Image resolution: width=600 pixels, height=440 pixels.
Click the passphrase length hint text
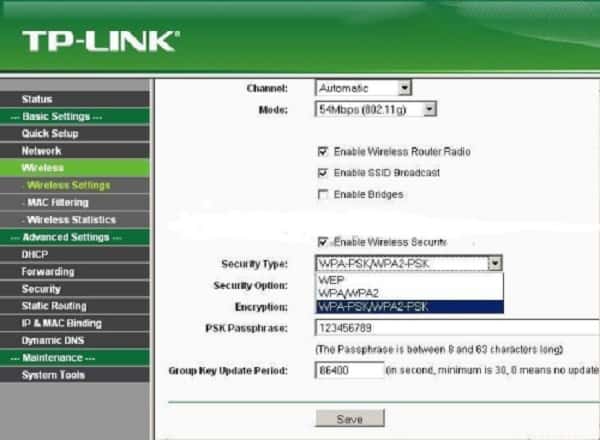[x=439, y=349]
